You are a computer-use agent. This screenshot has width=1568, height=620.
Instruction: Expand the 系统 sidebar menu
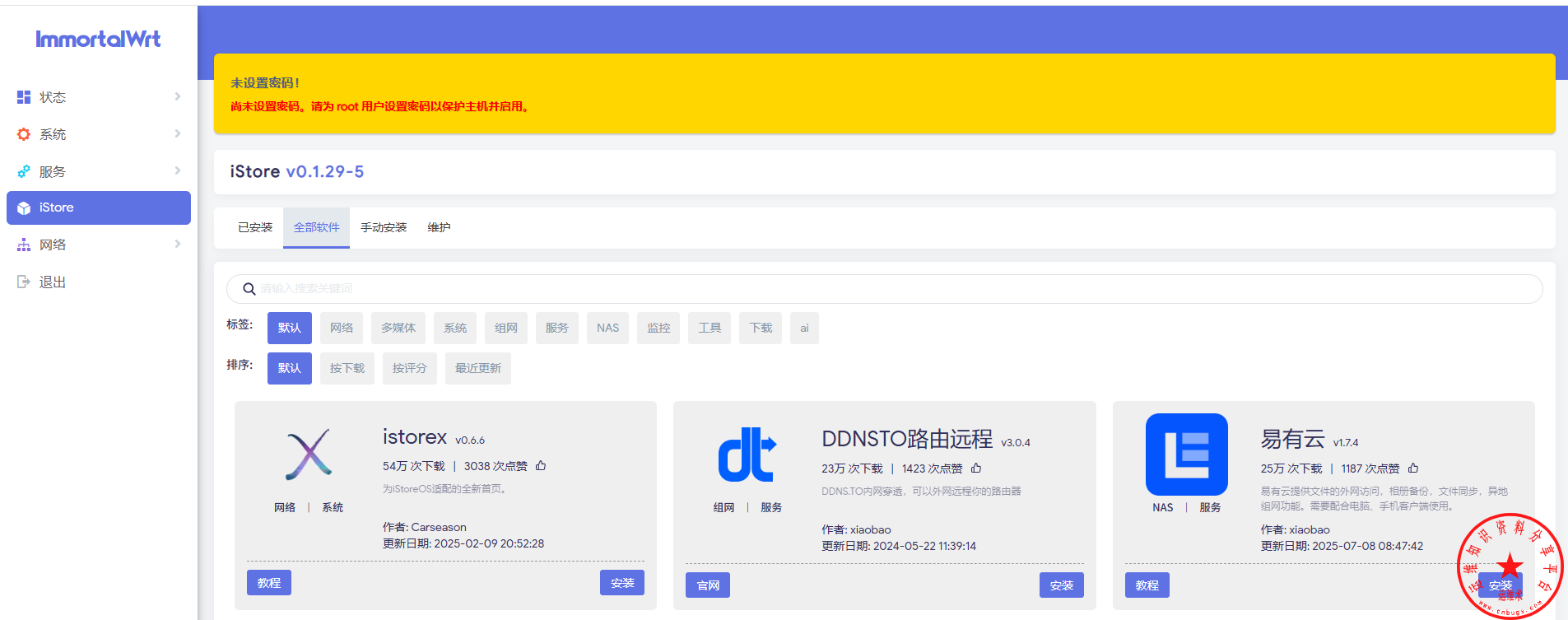tap(98, 134)
